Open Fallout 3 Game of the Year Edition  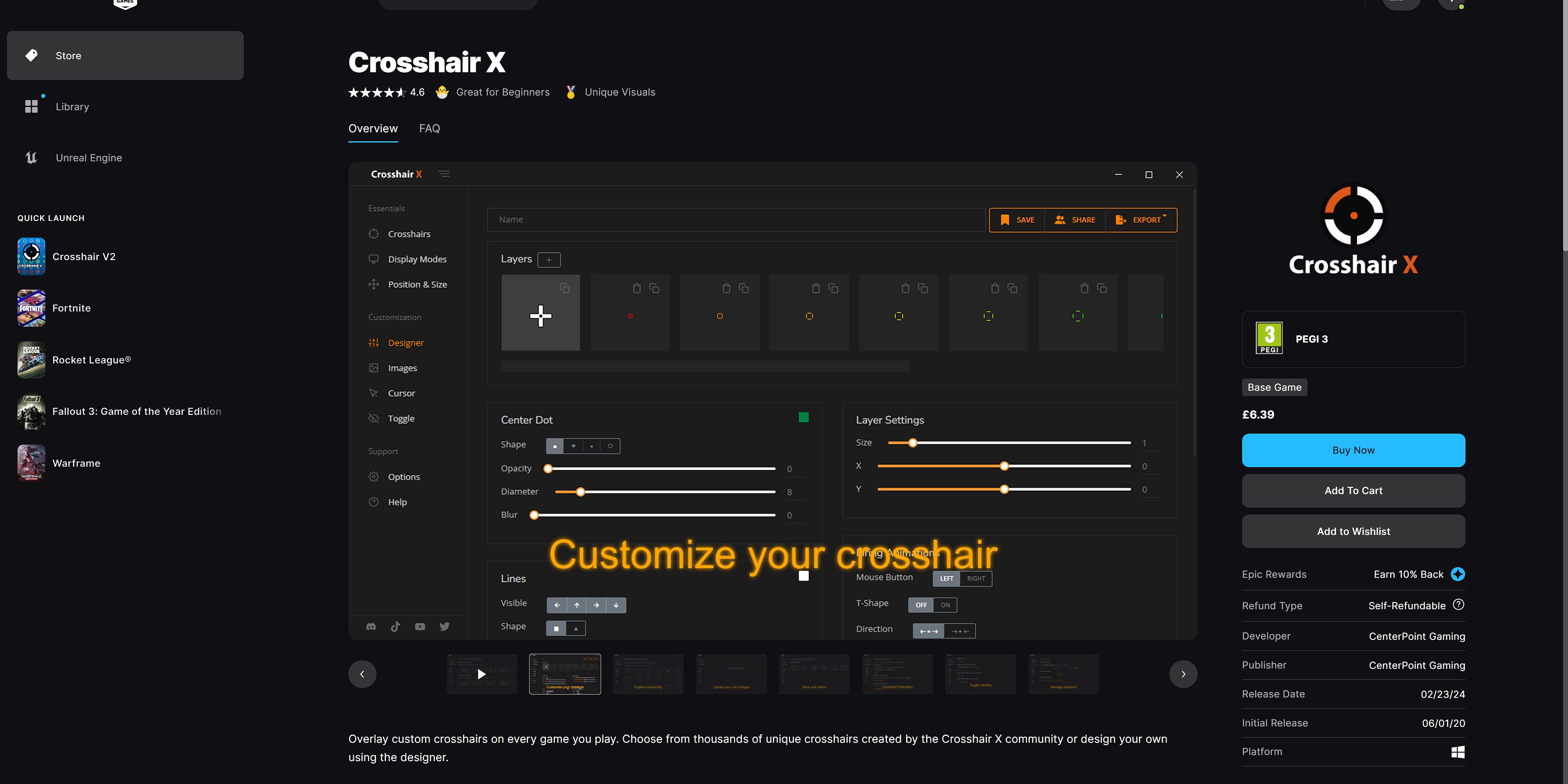click(136, 412)
